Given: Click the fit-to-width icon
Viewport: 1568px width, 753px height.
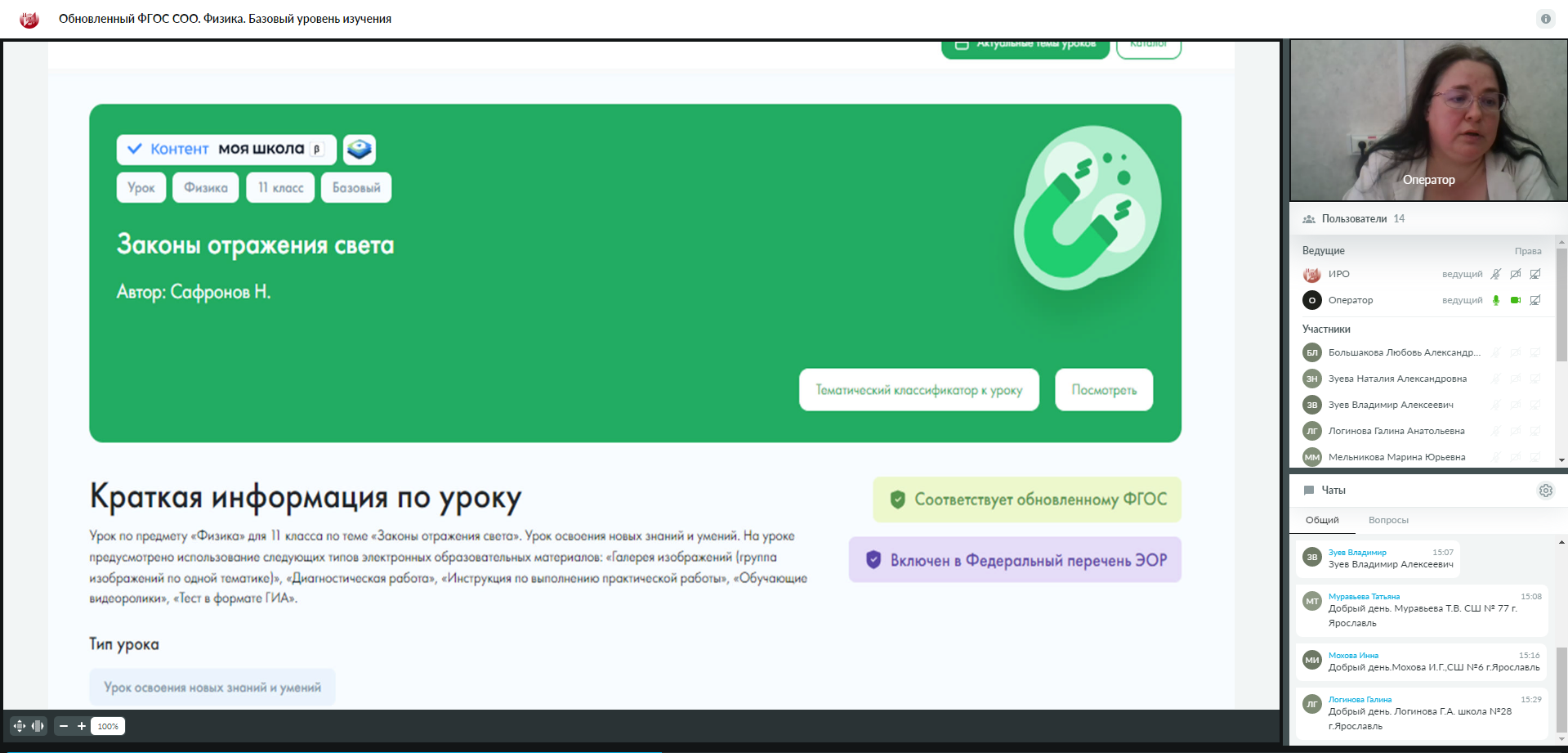Looking at the screenshot, I should click(38, 726).
